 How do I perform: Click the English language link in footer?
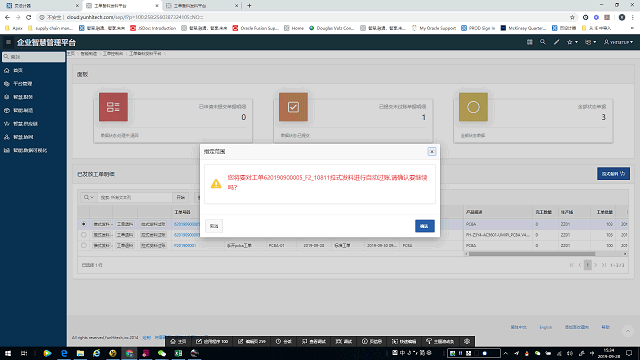pos(545,327)
